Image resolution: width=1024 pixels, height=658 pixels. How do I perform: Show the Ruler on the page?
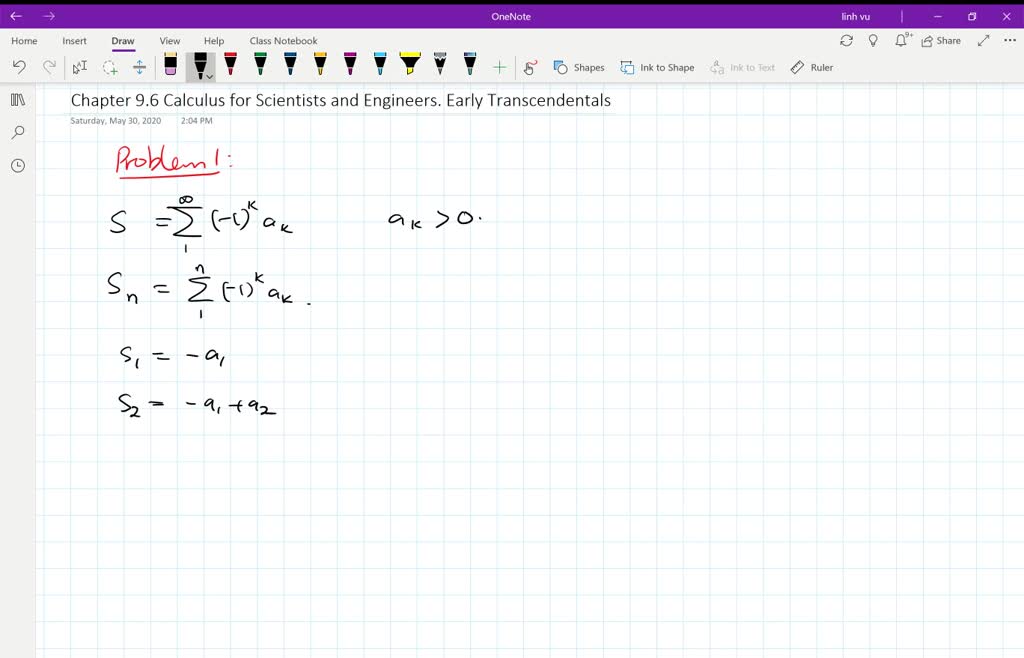pyautogui.click(x=812, y=67)
